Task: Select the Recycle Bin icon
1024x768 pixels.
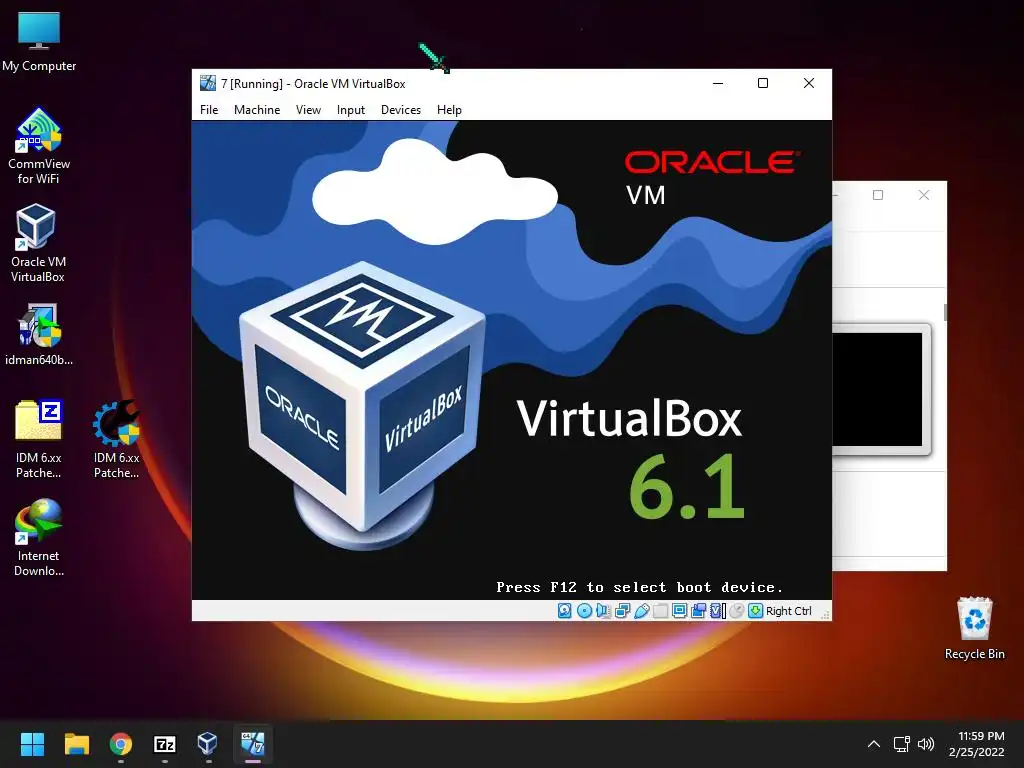Action: point(974,628)
